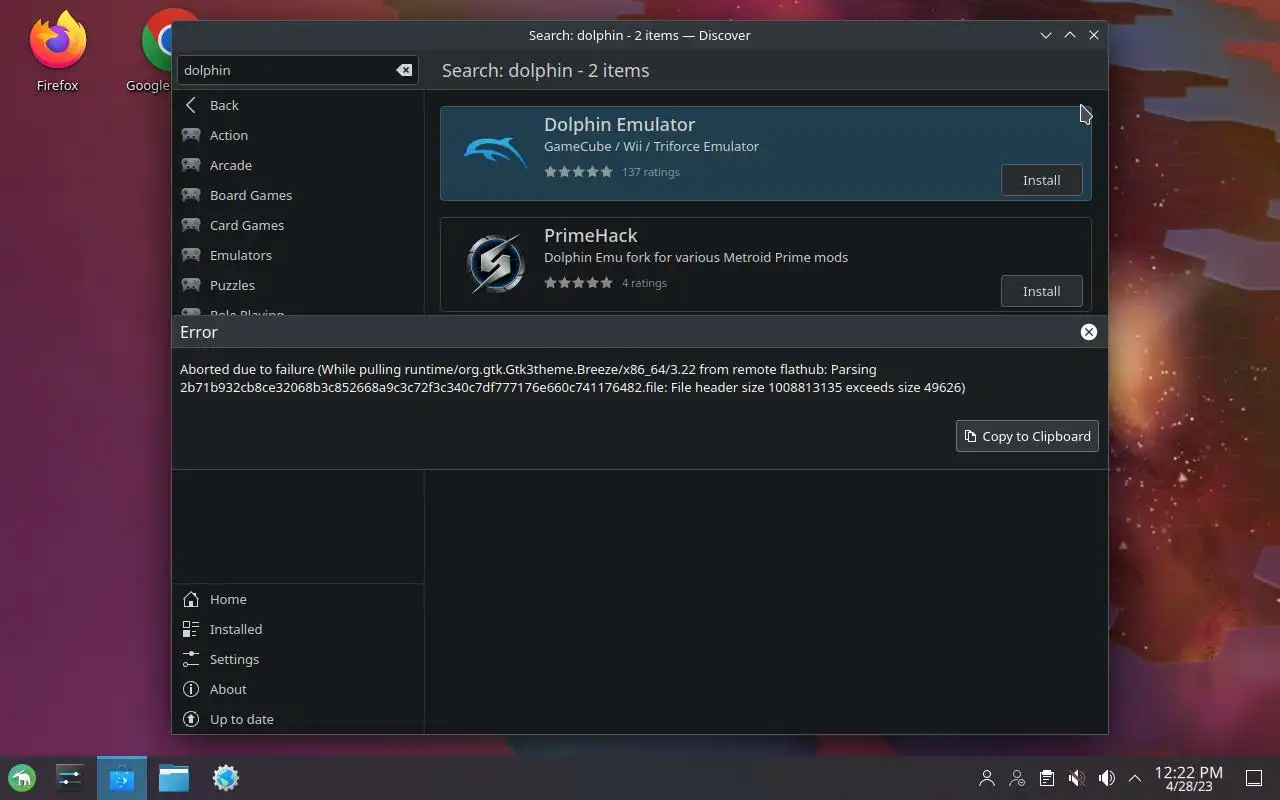Open the Action category

click(298, 135)
